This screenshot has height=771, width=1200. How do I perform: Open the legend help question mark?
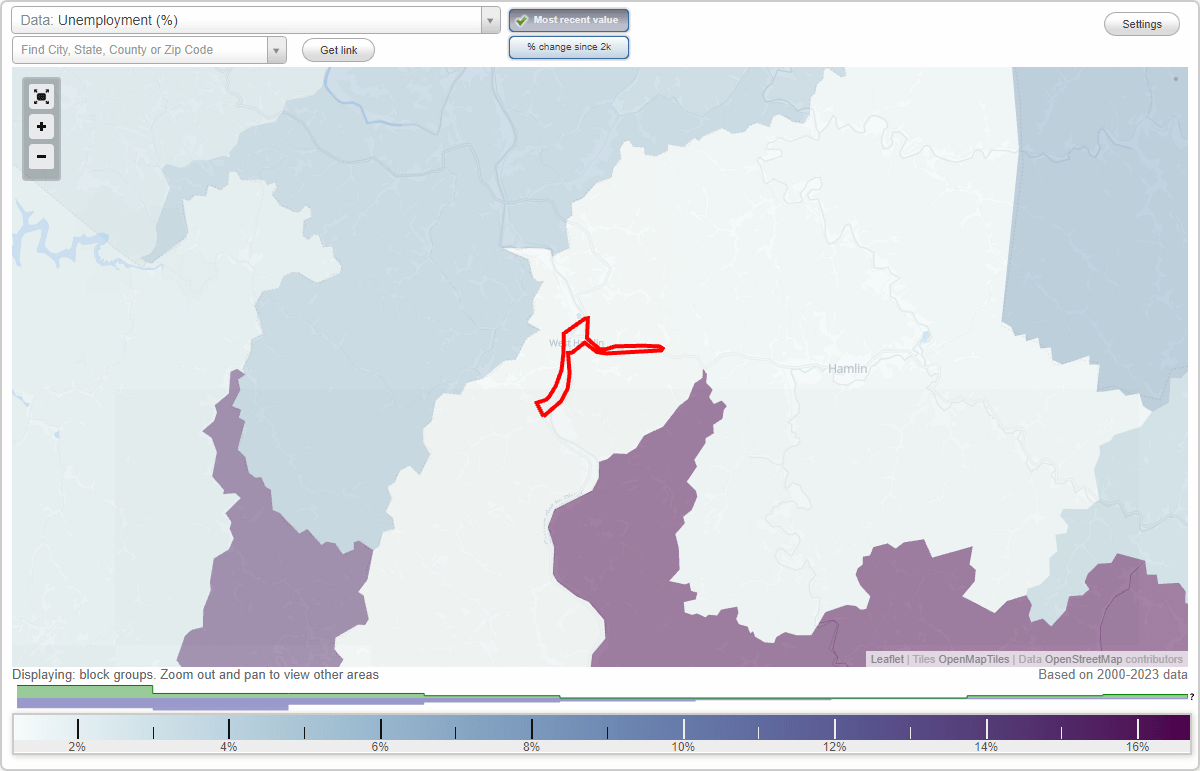(x=1191, y=694)
